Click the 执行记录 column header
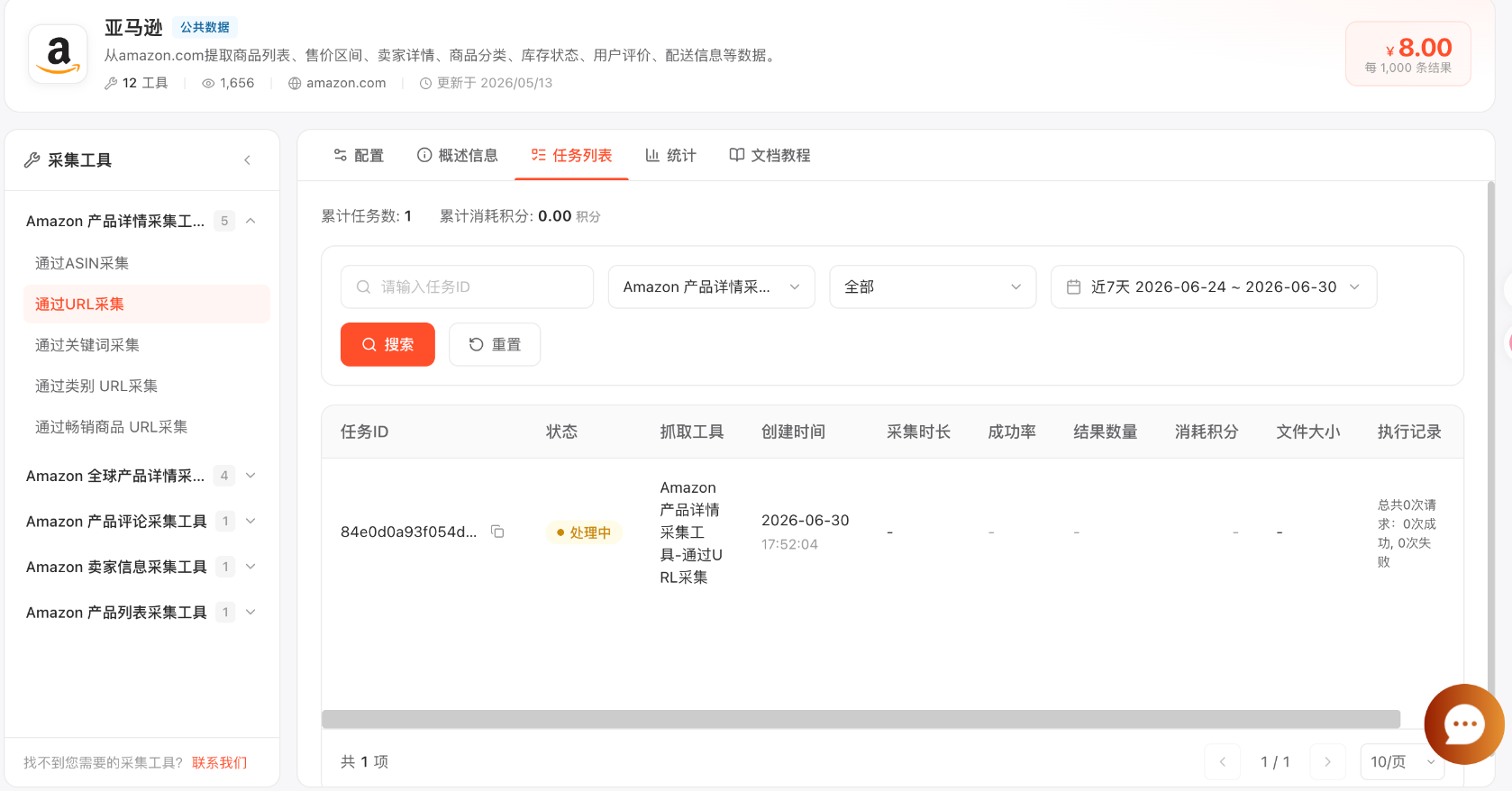The image size is (1512, 791). pos(1409,432)
